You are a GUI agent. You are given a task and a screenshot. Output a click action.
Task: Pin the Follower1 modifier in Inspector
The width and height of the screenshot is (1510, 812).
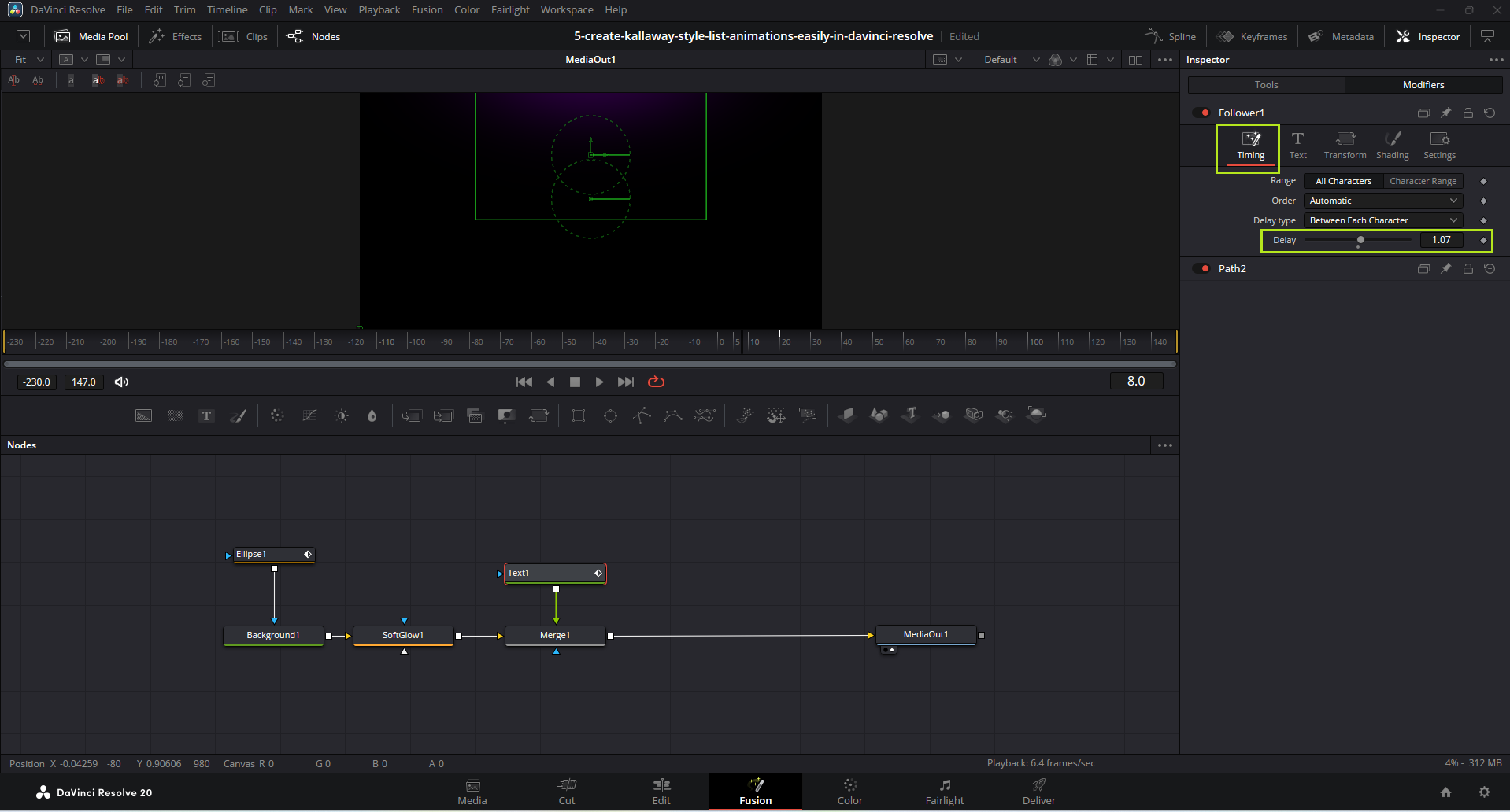(x=1445, y=113)
